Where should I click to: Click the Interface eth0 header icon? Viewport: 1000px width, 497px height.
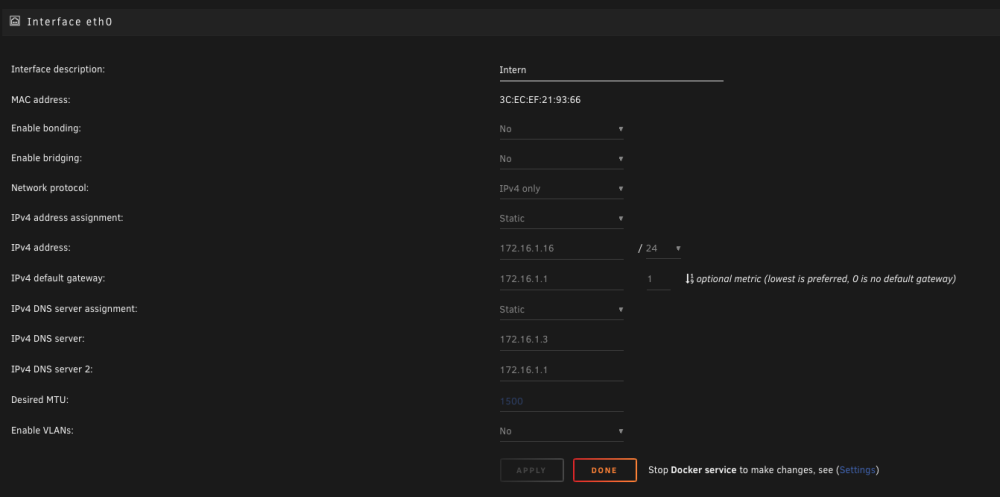(15, 21)
